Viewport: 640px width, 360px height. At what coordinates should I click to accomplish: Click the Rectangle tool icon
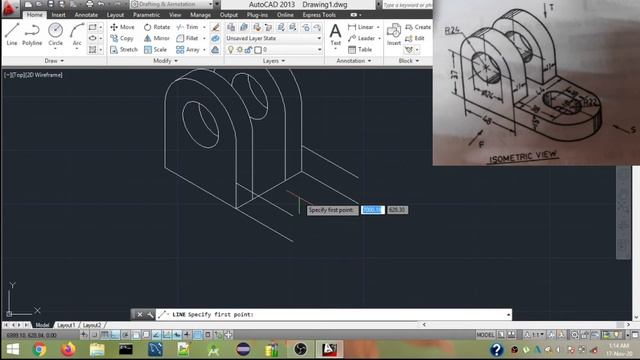93,27
